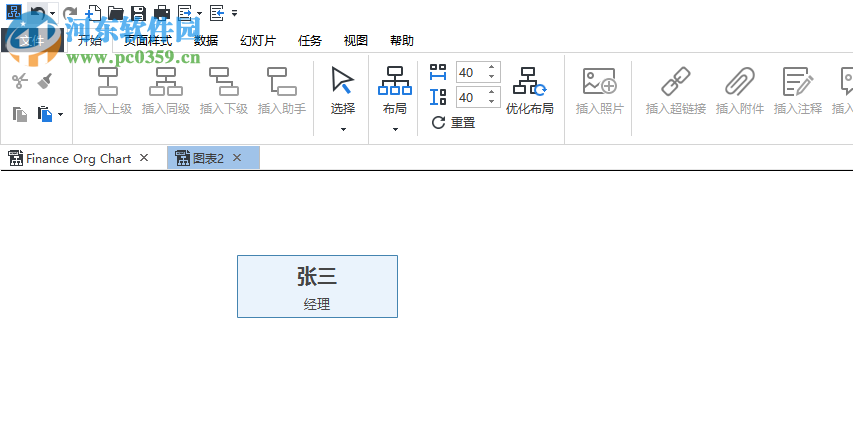Viewport: 853px width, 443px height.
Task: Open the 文件 menu
Action: [x=32, y=40]
